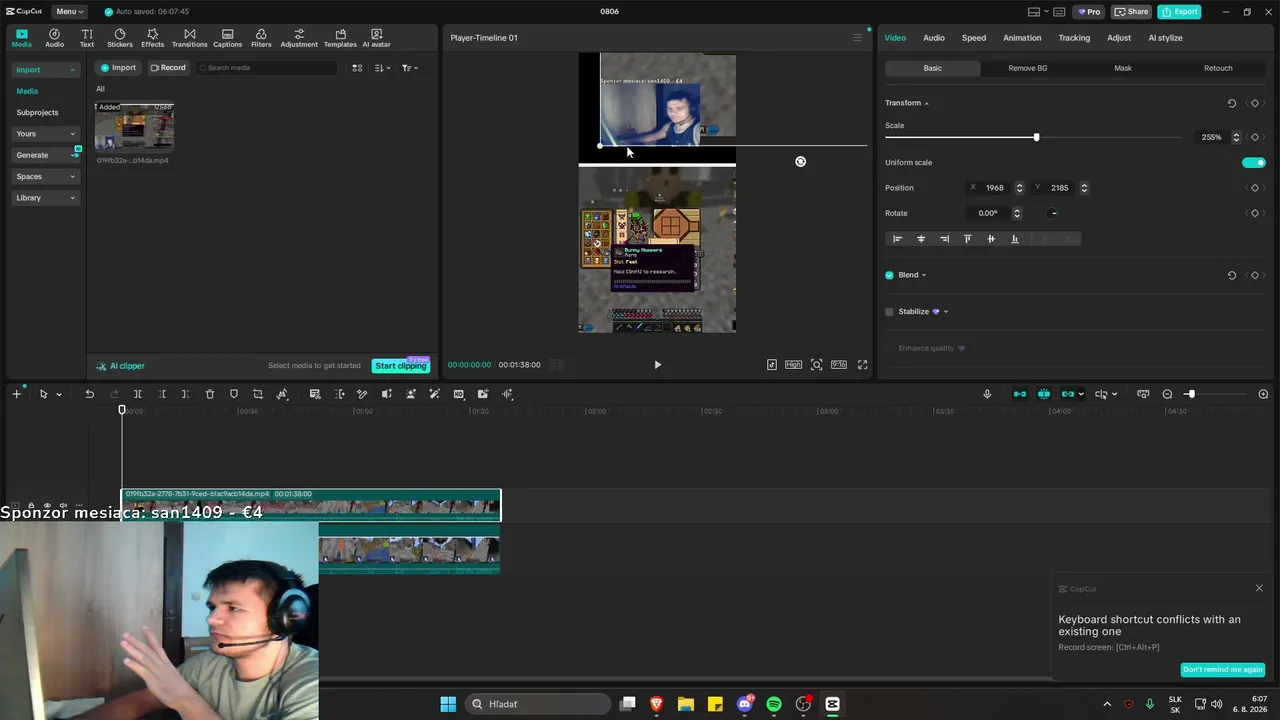The width and height of the screenshot is (1280, 720).
Task: Switch to the Speed tab
Action: click(974, 38)
